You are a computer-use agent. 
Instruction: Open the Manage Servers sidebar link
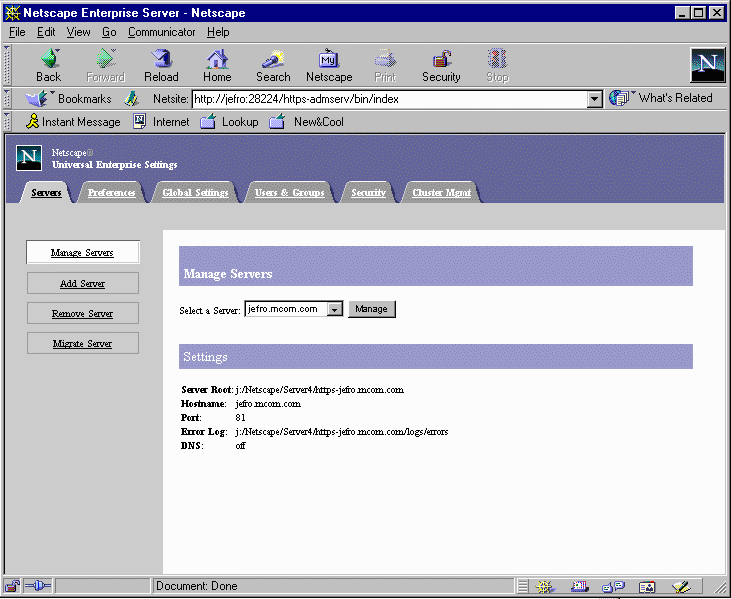83,252
